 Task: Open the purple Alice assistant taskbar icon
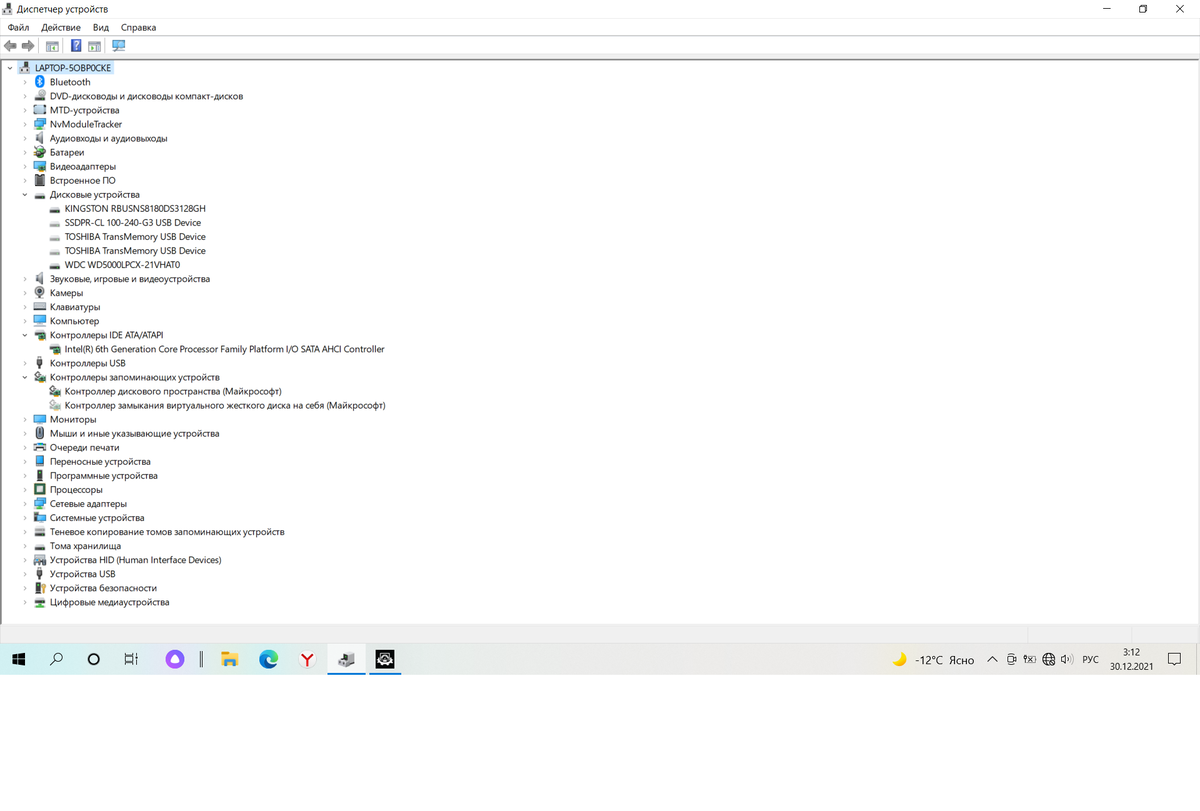[175, 659]
